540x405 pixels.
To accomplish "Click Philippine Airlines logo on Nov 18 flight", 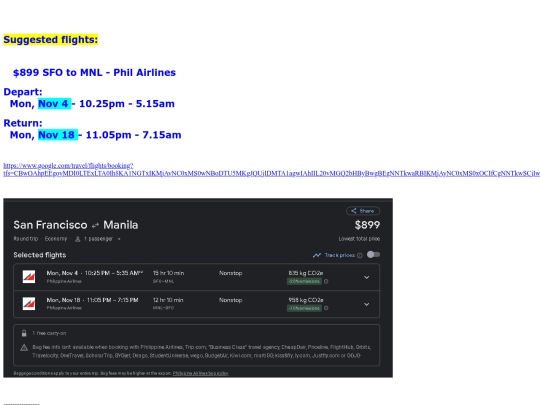I will [x=29, y=303].
